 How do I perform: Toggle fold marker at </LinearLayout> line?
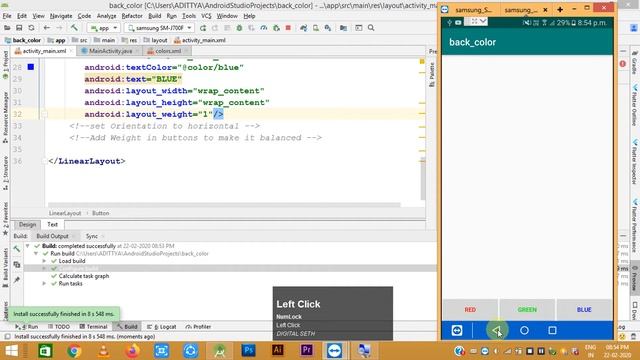[44, 161]
